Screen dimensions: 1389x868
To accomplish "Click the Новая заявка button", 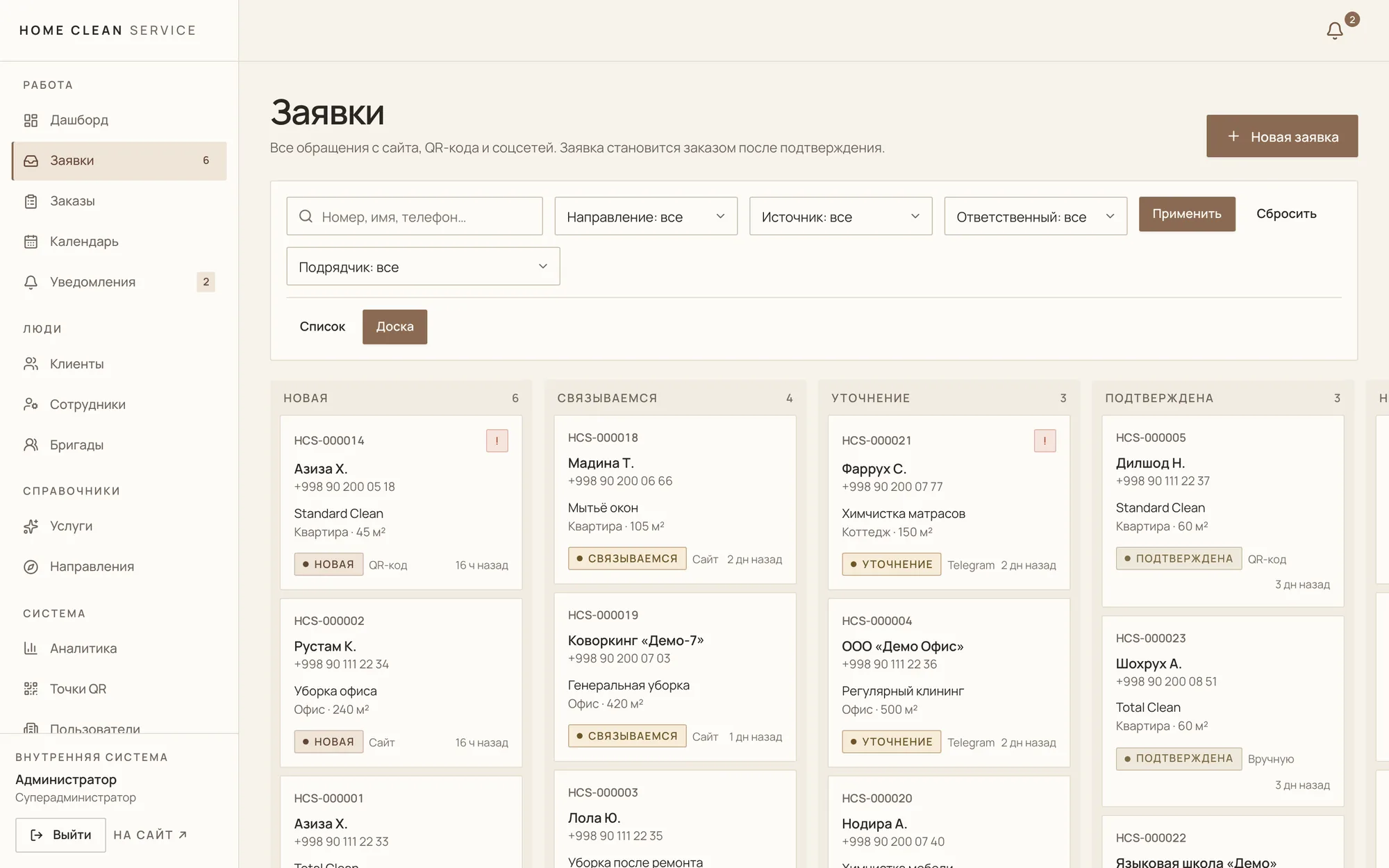I will point(1282,136).
